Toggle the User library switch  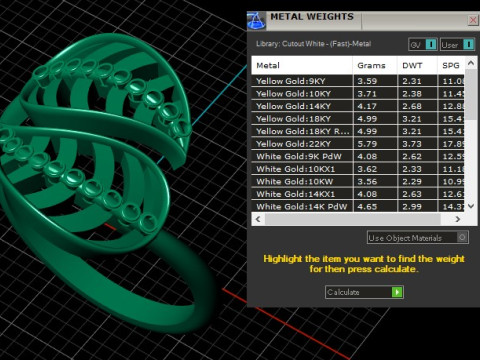457,44
